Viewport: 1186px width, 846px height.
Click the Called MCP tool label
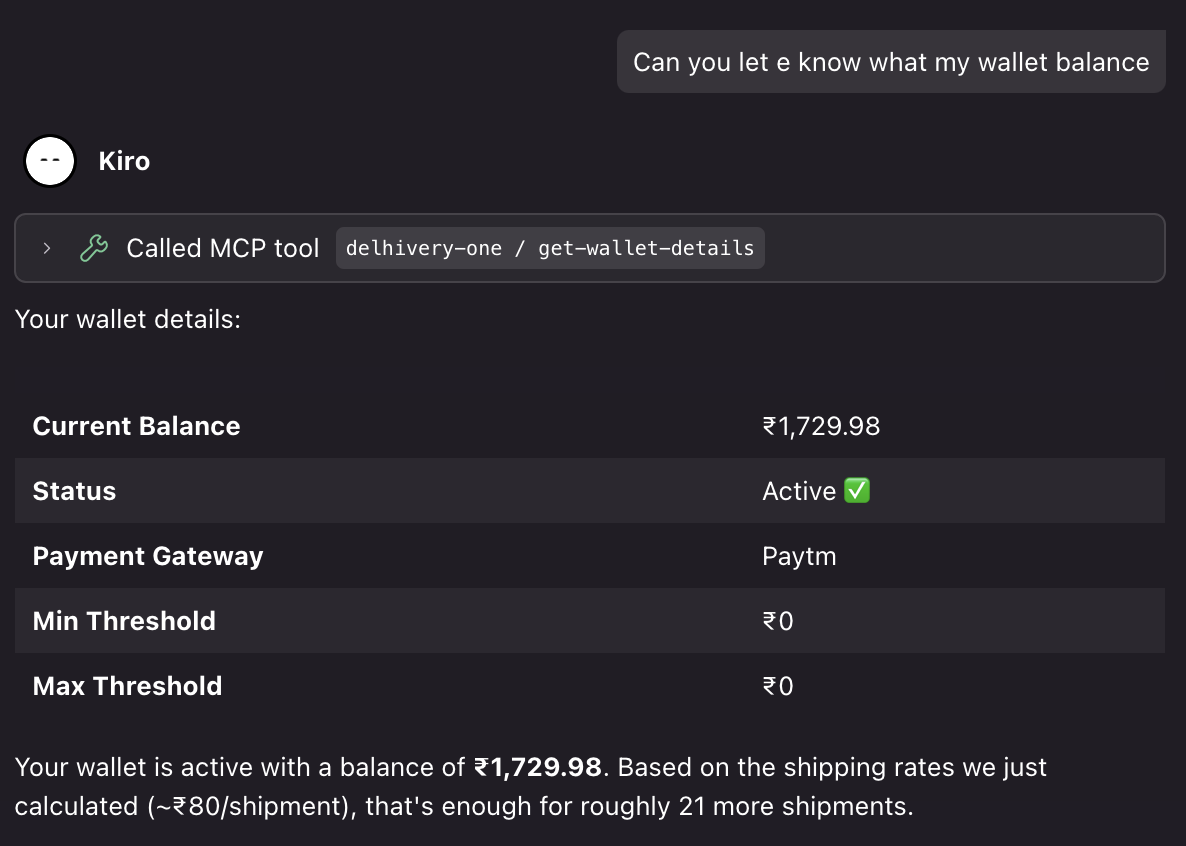coord(222,248)
